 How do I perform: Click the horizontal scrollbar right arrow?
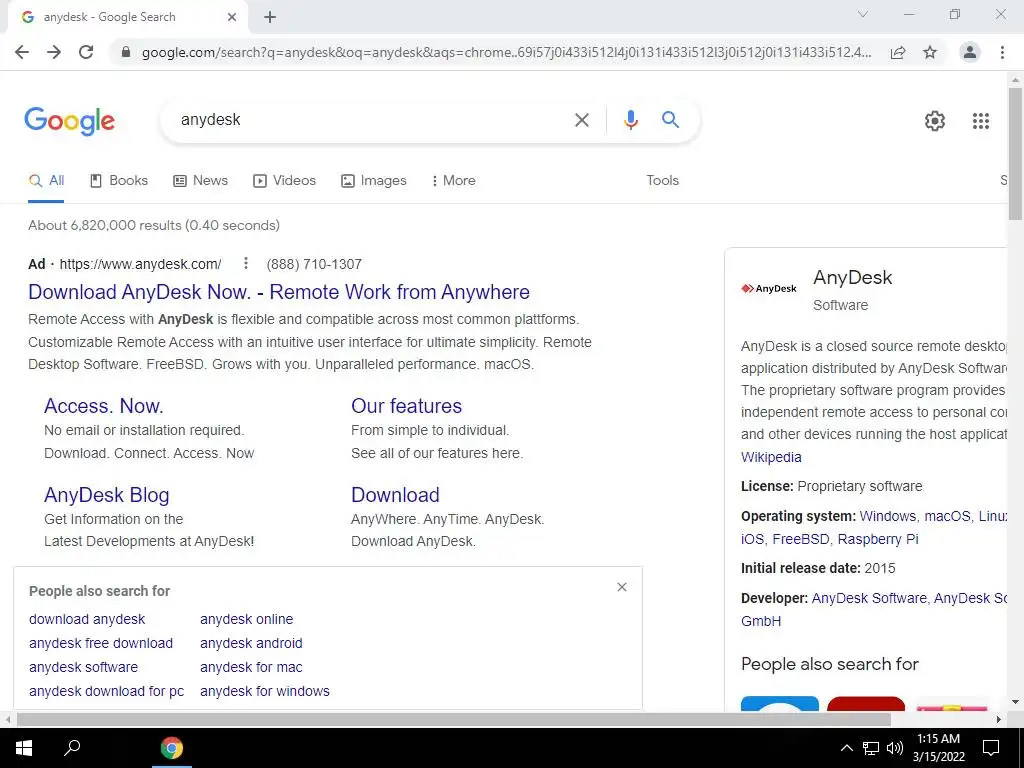999,720
